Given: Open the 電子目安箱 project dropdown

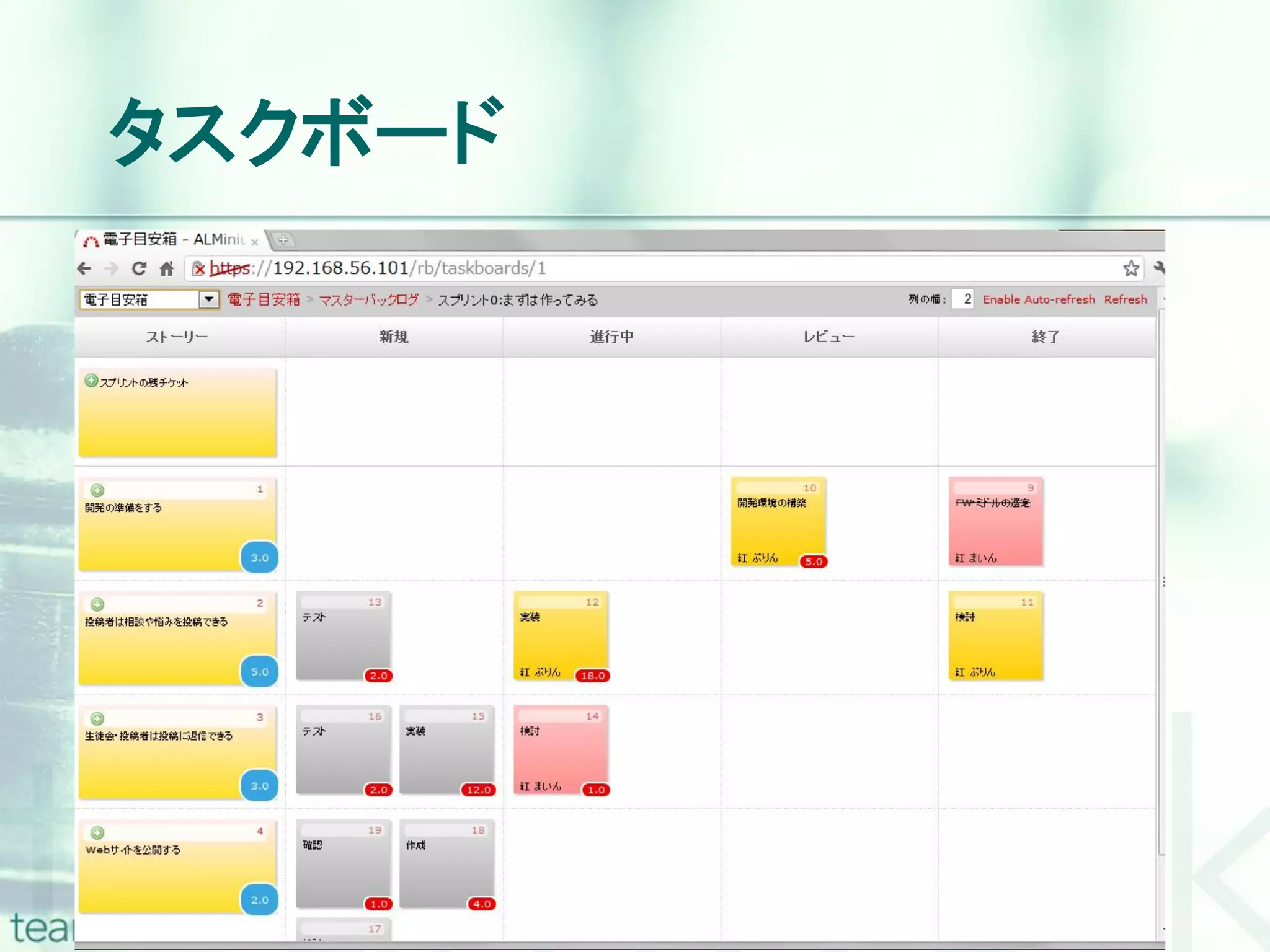Looking at the screenshot, I should 209,299.
